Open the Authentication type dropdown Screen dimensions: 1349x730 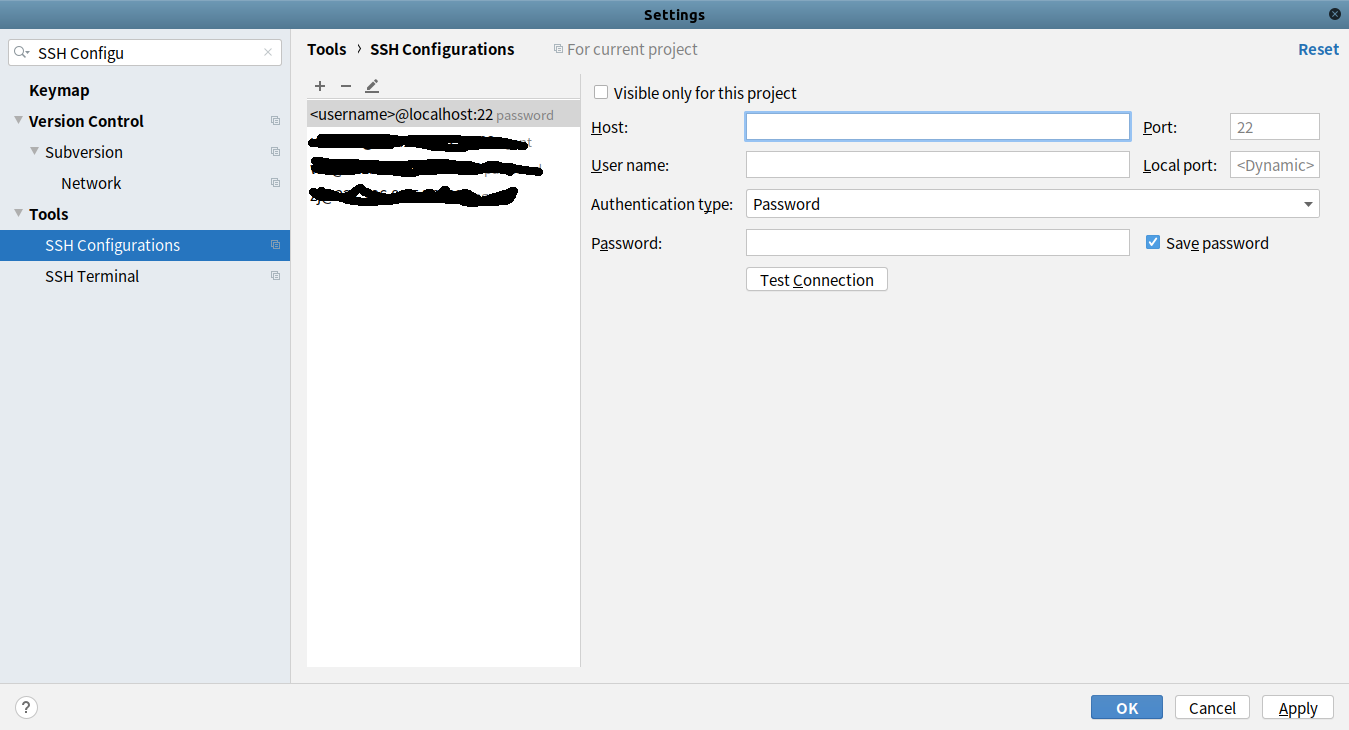(x=1032, y=204)
